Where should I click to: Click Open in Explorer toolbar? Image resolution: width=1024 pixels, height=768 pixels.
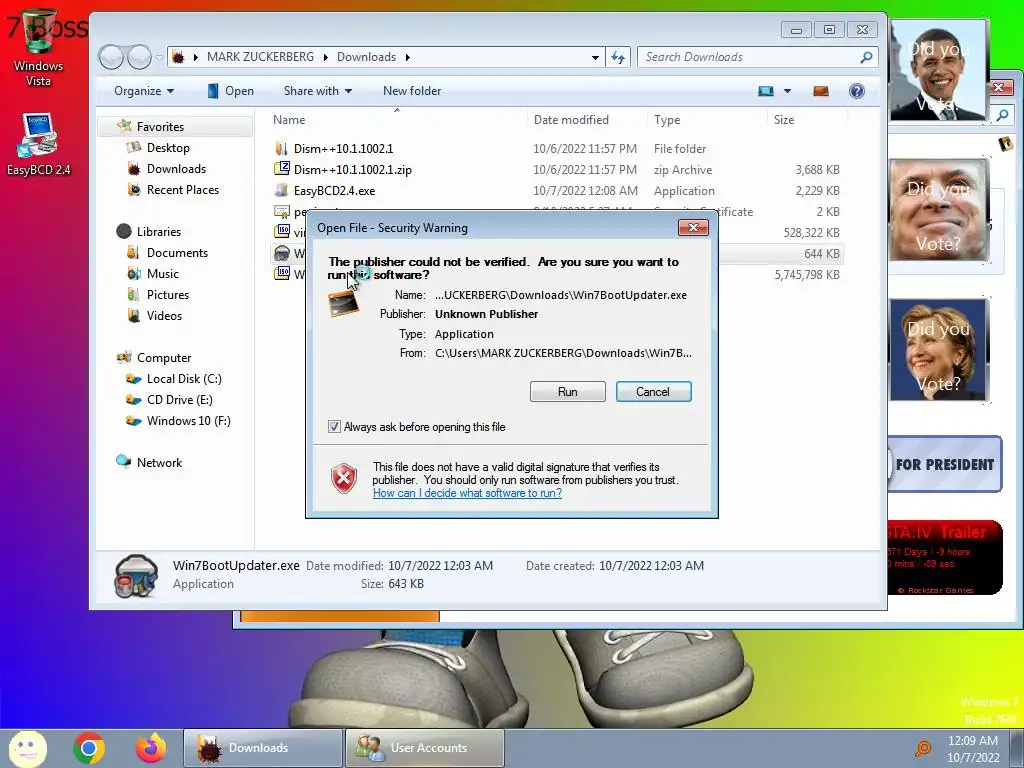231,91
